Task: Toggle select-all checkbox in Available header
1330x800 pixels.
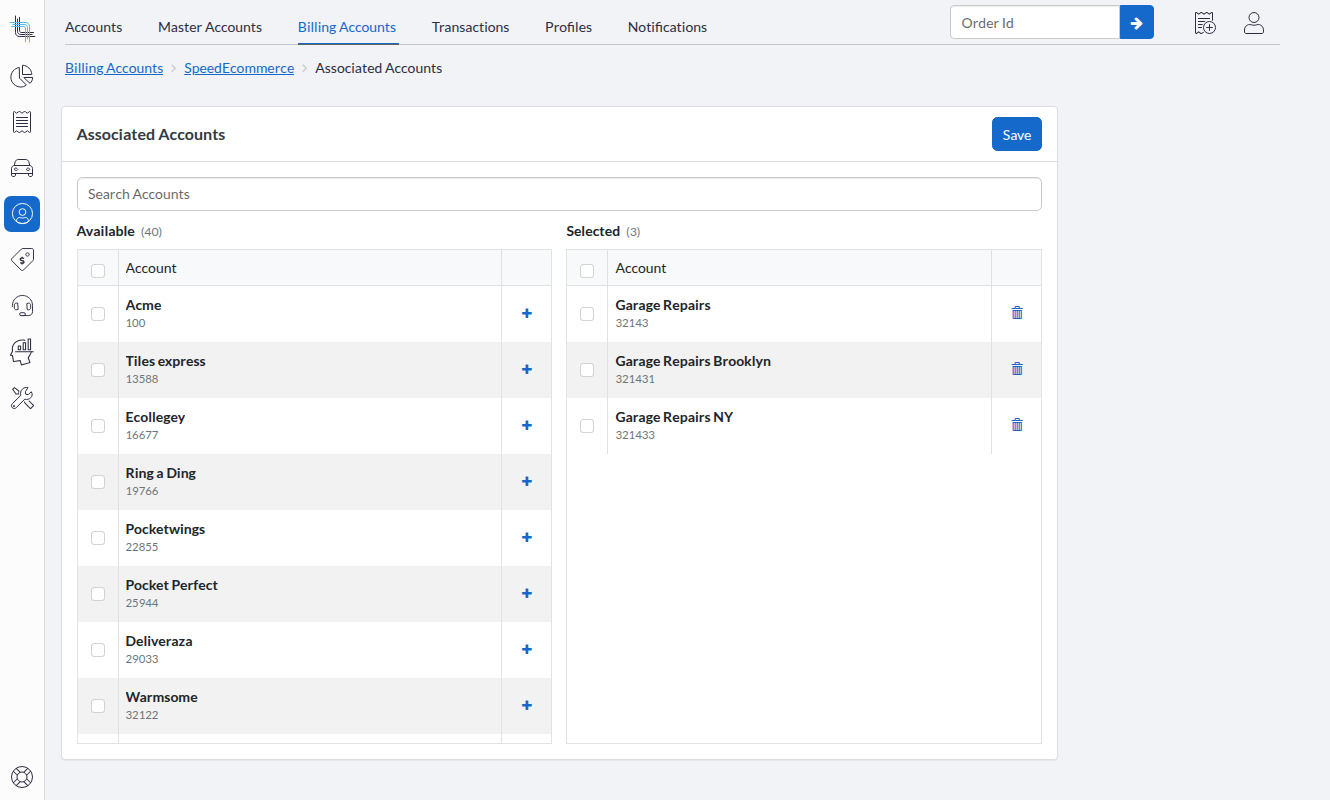Action: click(x=98, y=270)
